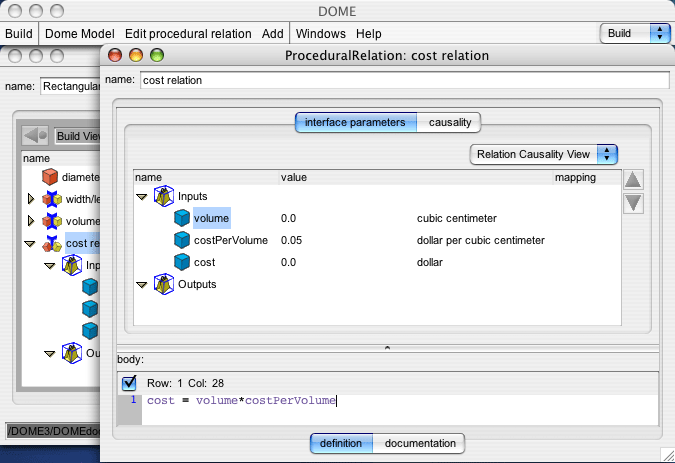Click the blue cube icon beside costPerVolume
The width and height of the screenshot is (675, 463).
click(x=182, y=240)
